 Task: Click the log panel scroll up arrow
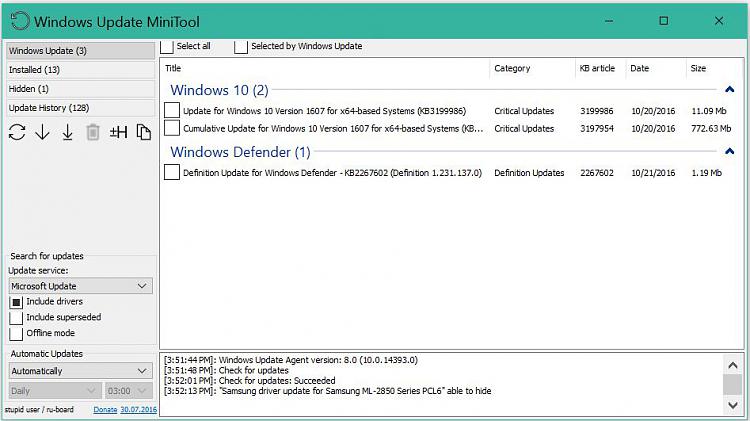(732, 366)
